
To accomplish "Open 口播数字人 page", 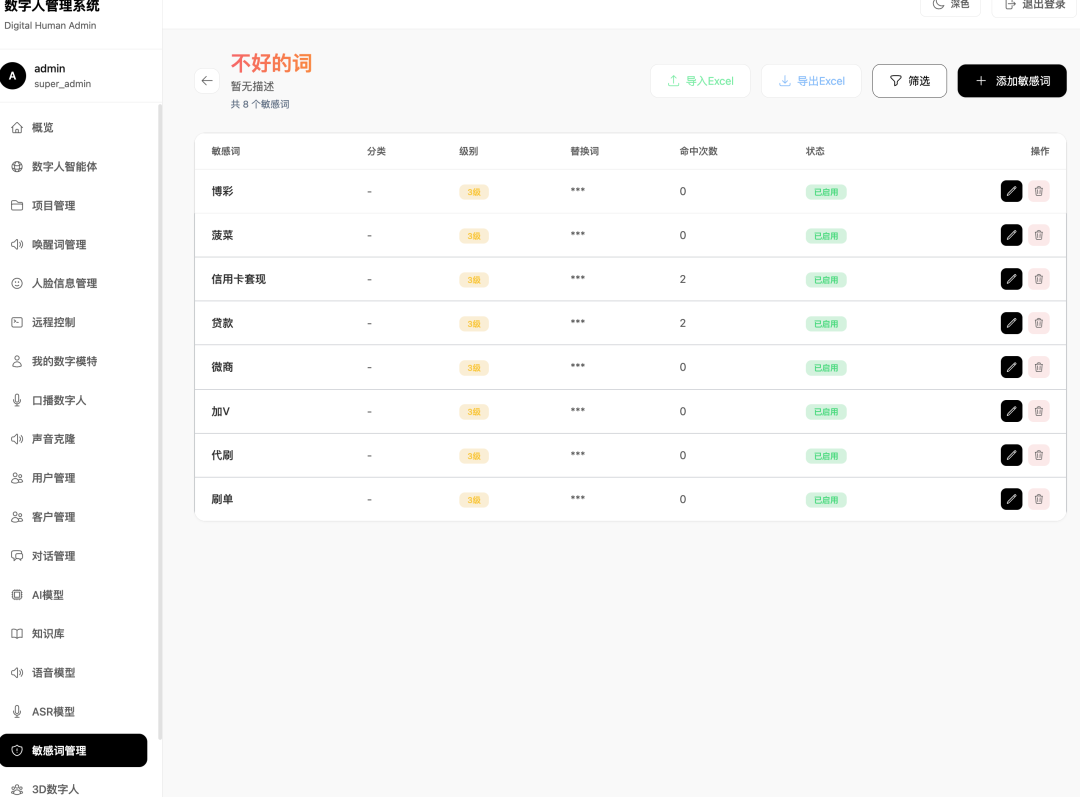I will click(x=74, y=400).
